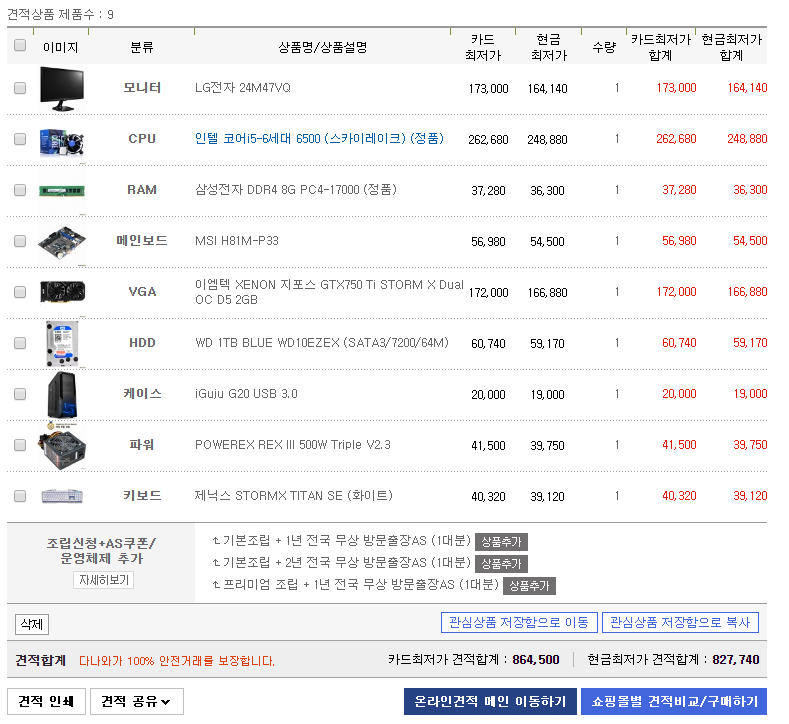Click iGuju G20 USB 3.0 product name
Screen dimensions: 789x724
coord(246,393)
